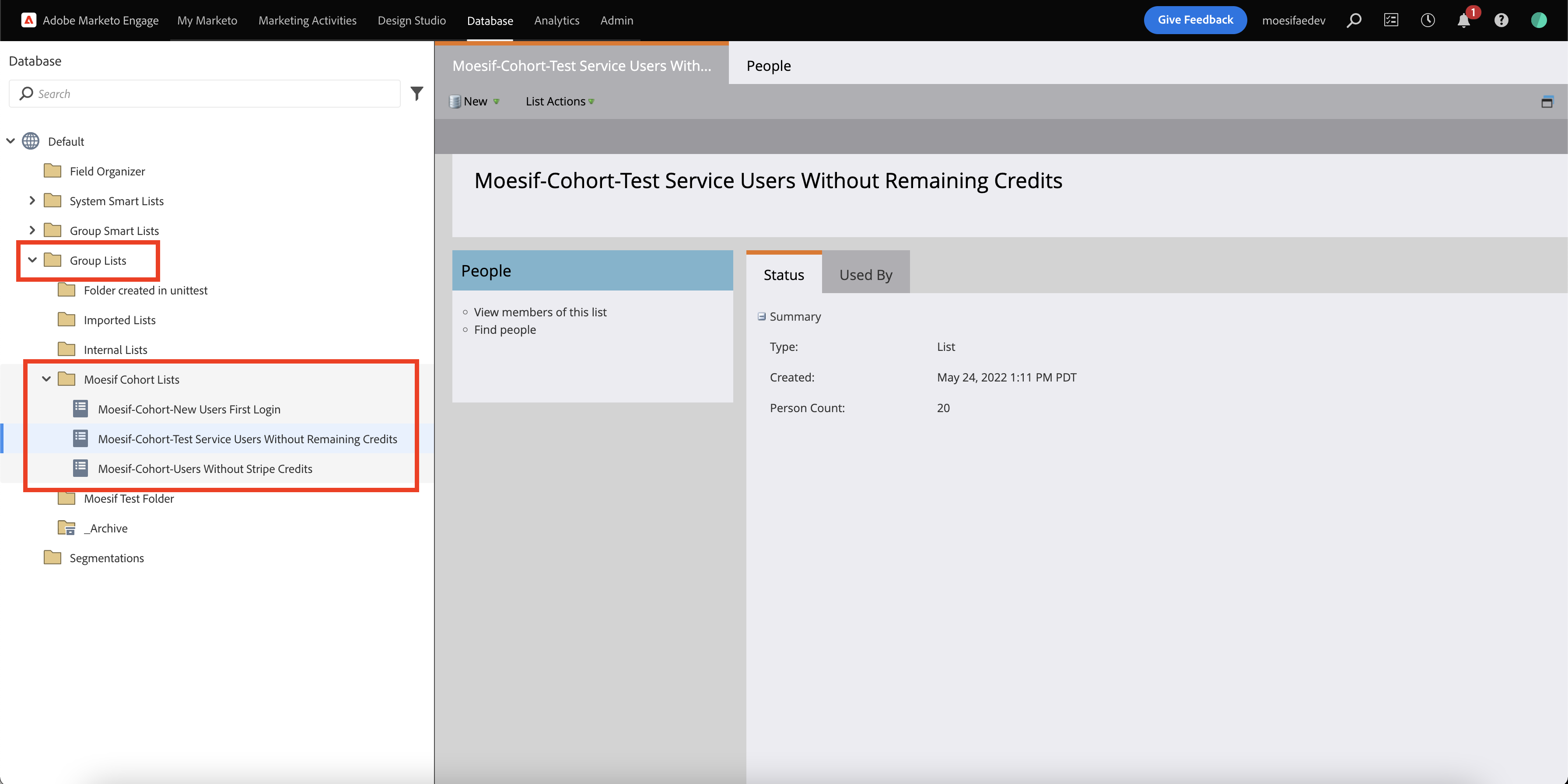Image resolution: width=1568 pixels, height=784 pixels.
Task: Click the Adobe logo icon
Action: 28,20
